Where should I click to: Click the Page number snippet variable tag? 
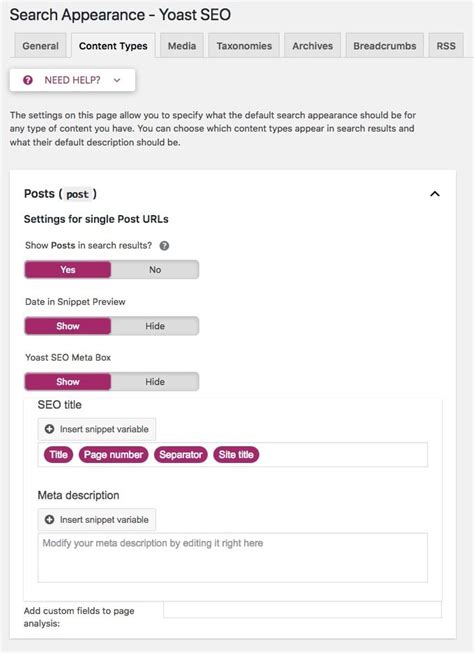[x=113, y=454]
